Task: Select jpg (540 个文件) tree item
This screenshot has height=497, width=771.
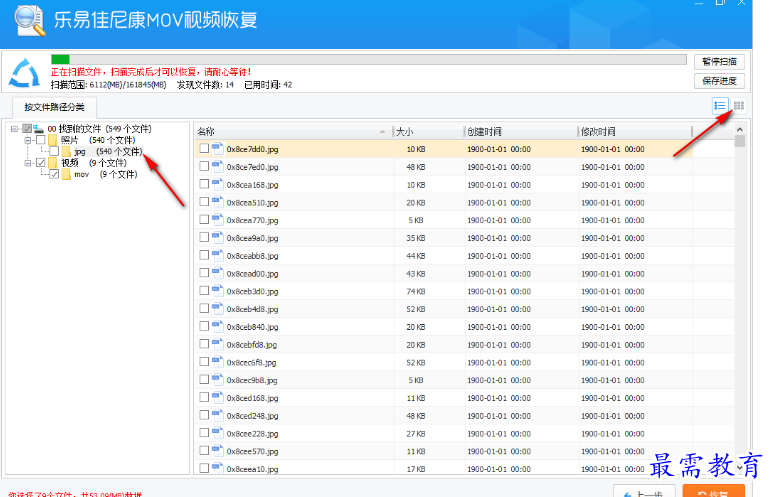Action: point(108,151)
